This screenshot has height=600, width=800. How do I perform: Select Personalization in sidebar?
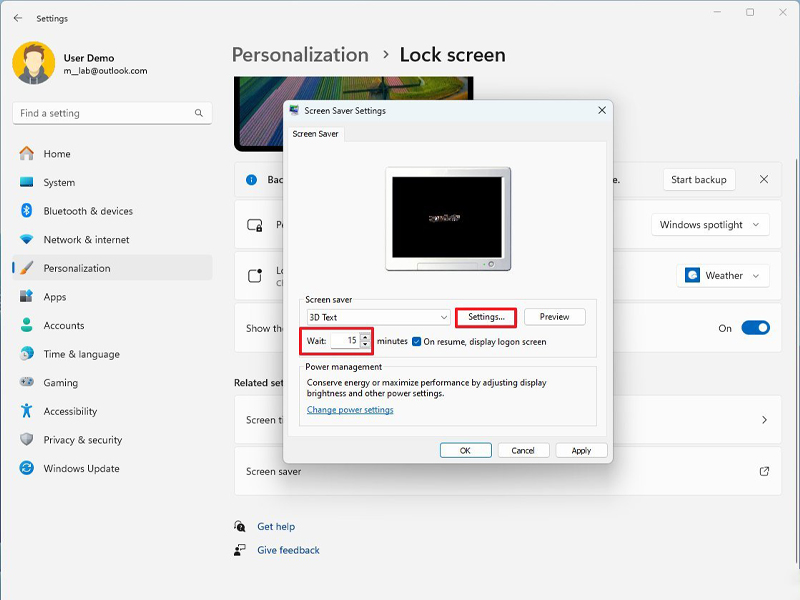click(x=112, y=268)
